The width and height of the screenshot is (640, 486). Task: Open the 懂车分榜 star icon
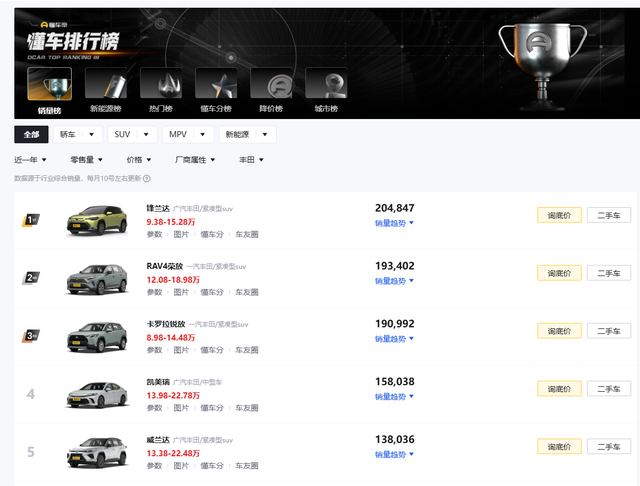[216, 84]
